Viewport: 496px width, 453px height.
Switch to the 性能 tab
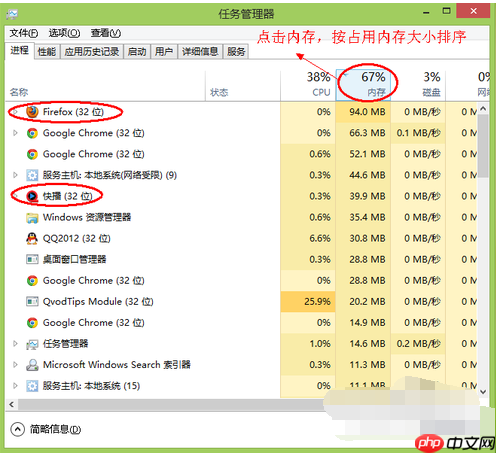tap(47, 52)
